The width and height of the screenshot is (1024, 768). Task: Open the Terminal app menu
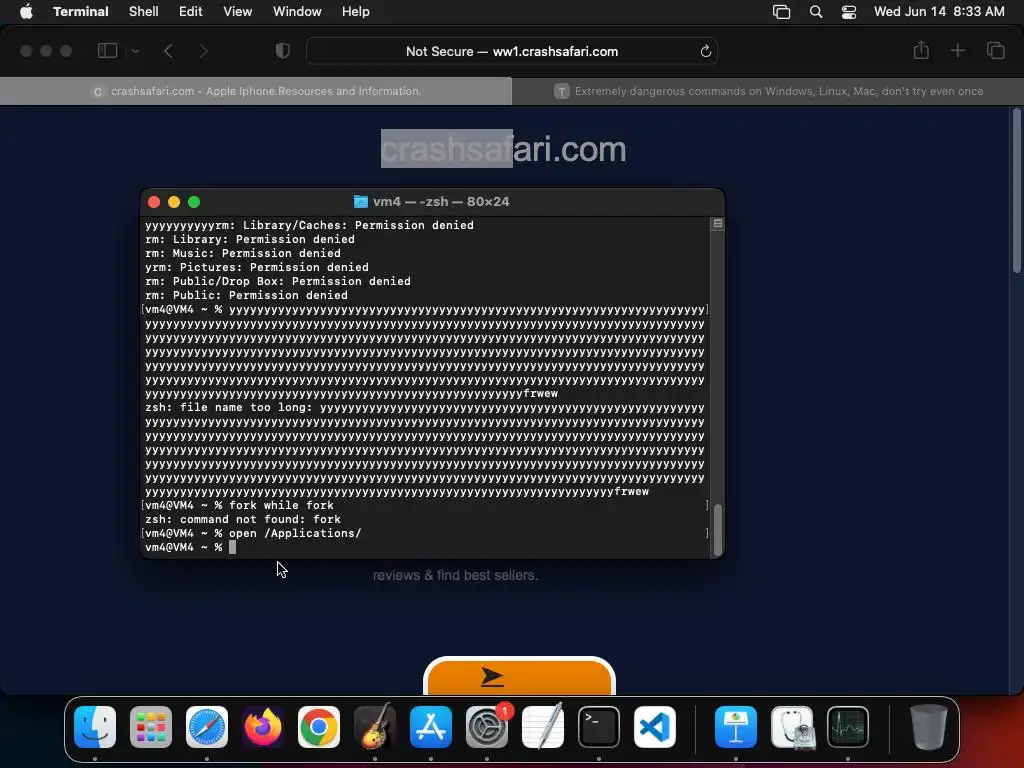click(x=80, y=12)
